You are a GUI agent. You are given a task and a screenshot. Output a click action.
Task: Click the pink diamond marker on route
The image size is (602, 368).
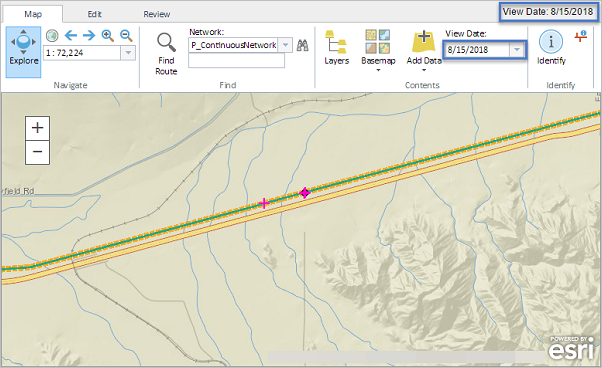tap(305, 193)
